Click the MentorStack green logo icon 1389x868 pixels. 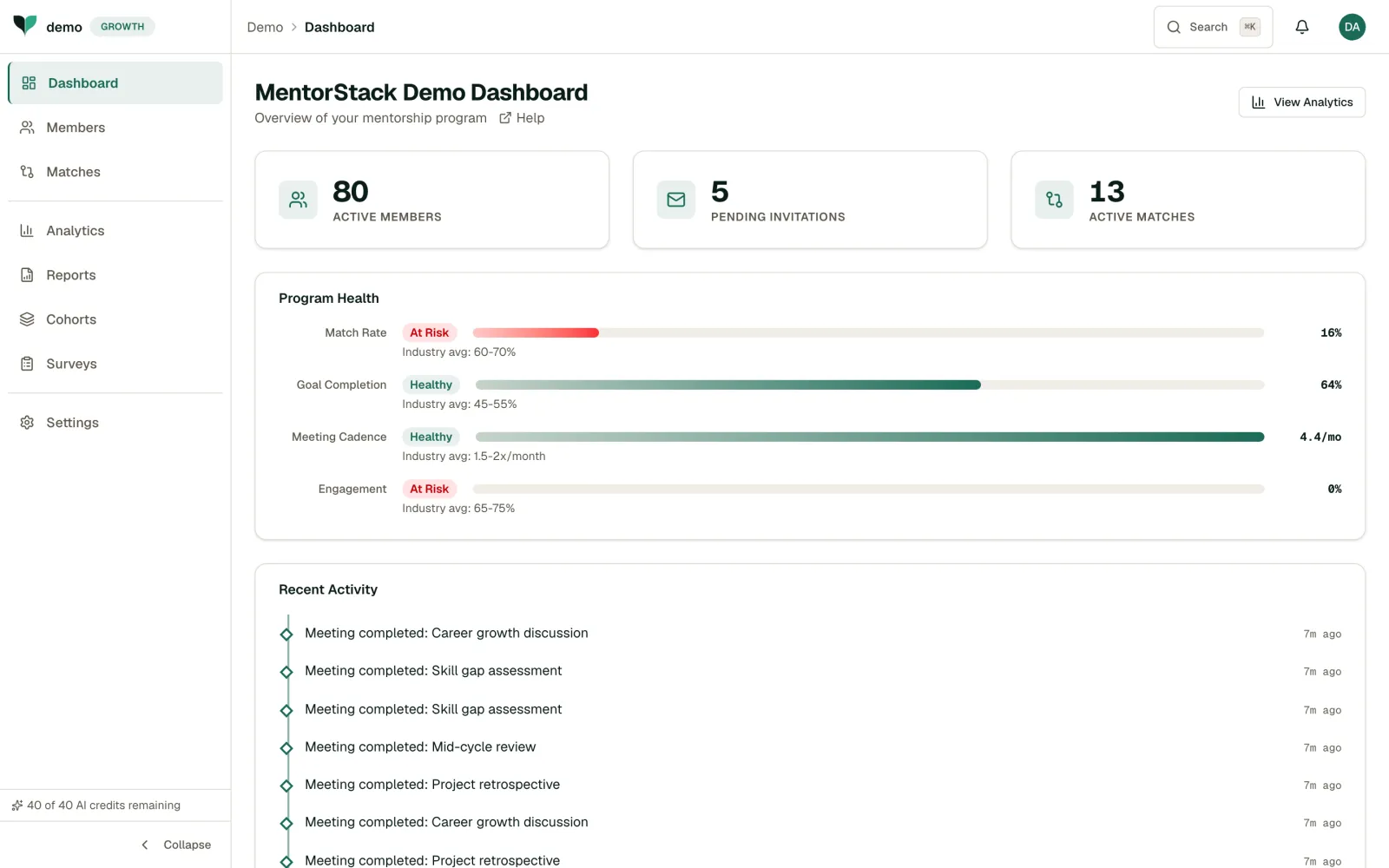click(25, 24)
